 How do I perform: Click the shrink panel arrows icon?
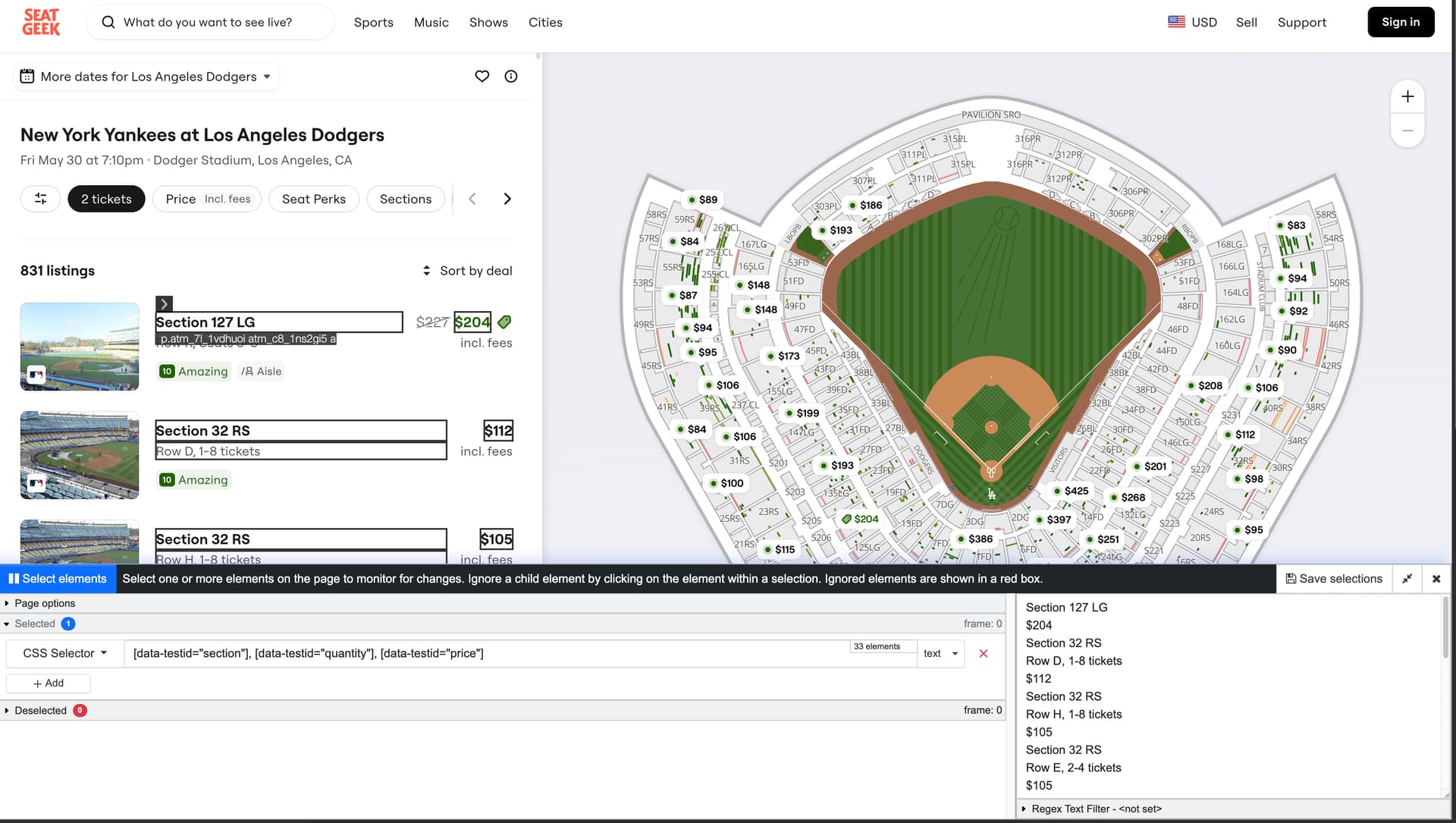click(1407, 579)
